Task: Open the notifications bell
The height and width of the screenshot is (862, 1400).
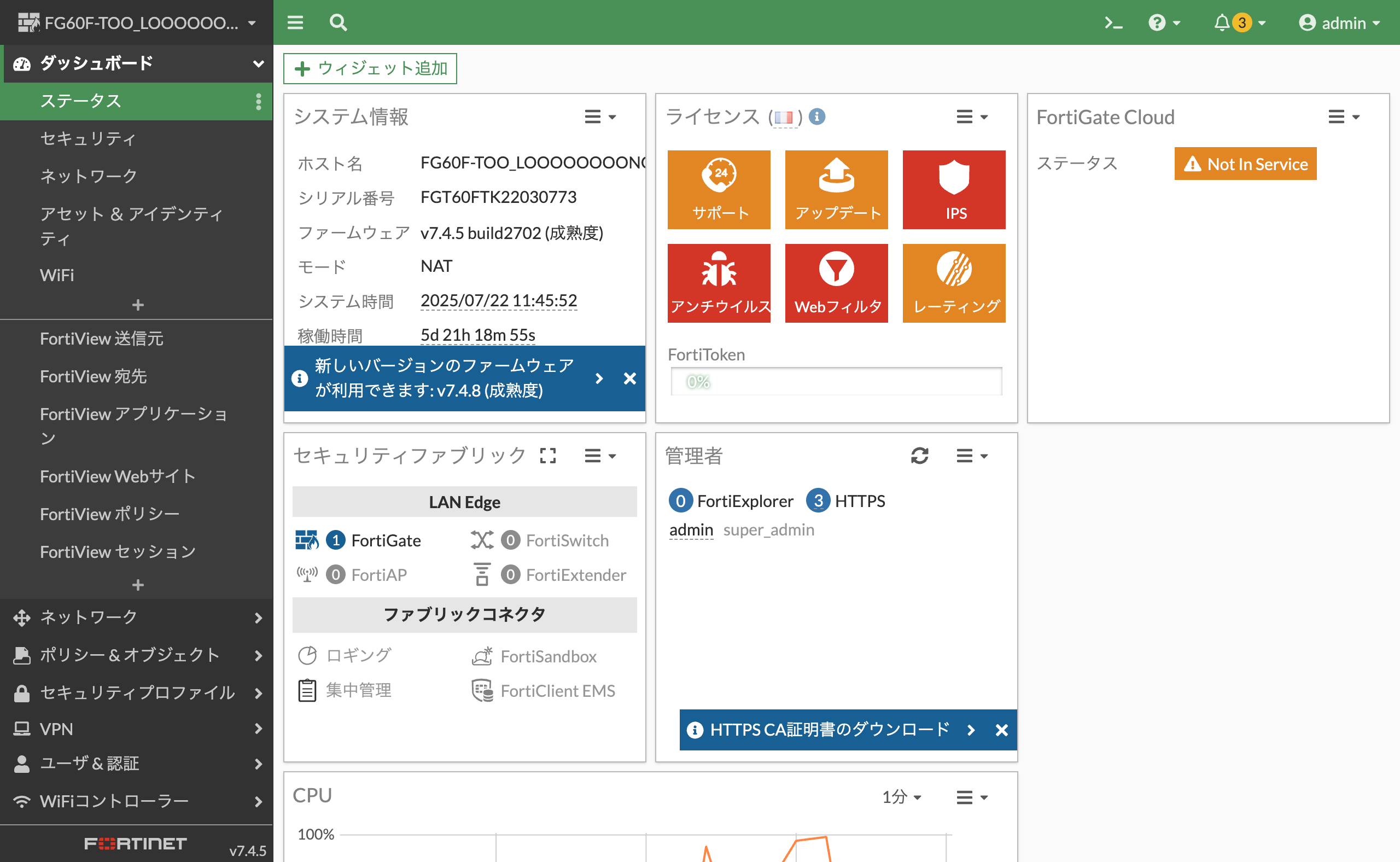Action: [x=1222, y=23]
